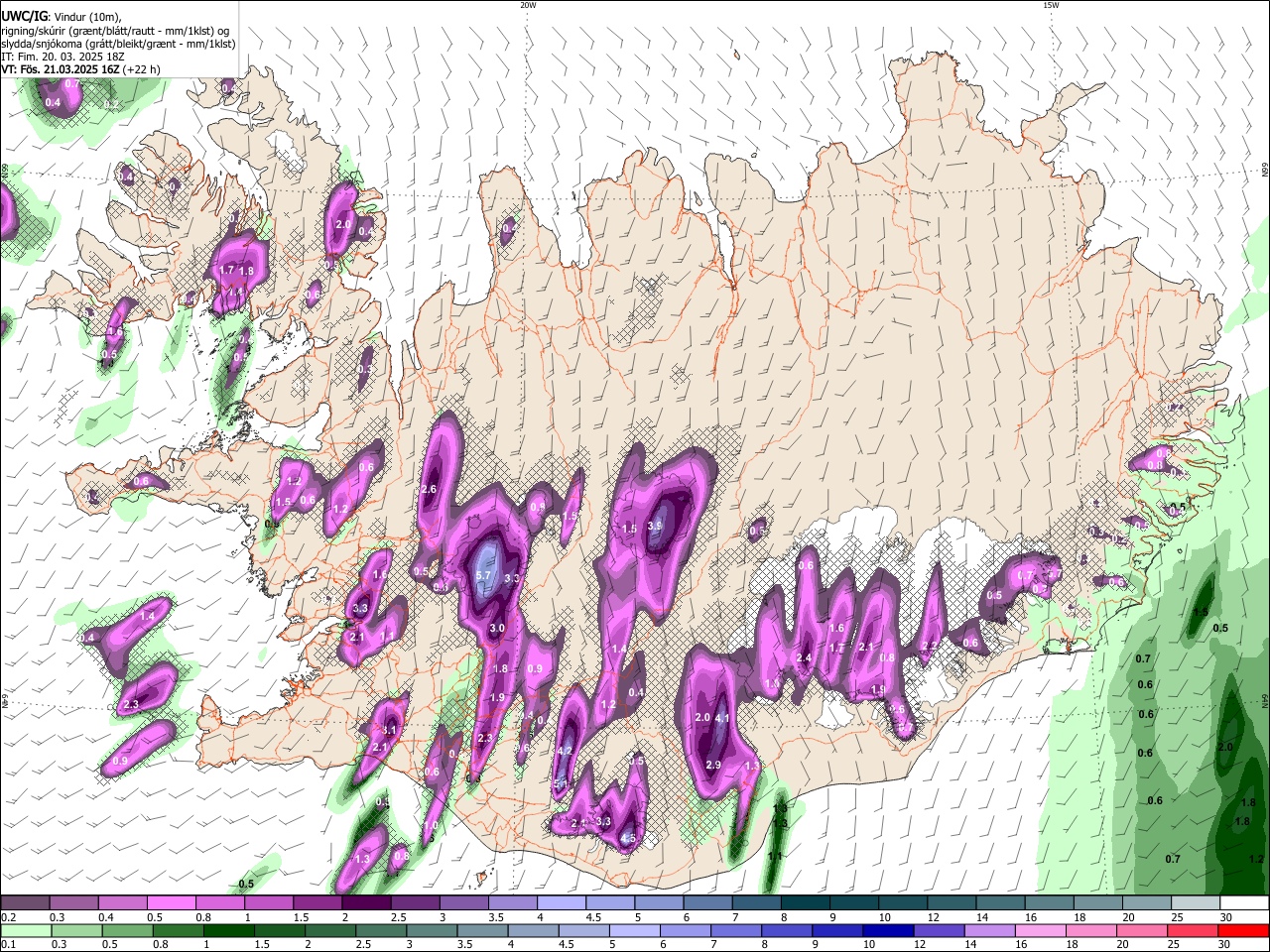Screen dimensions: 1270x952
Task: Click the '18' label in the bottom legend row
Action: [1072, 944]
